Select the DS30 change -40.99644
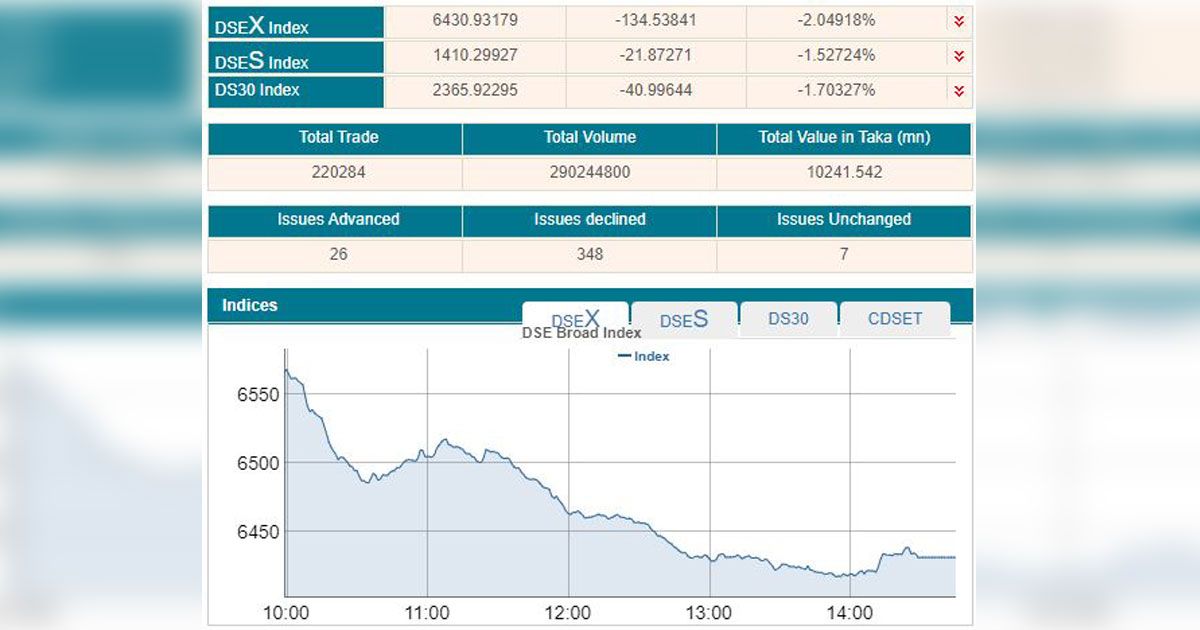The height and width of the screenshot is (630, 1200). pos(655,90)
